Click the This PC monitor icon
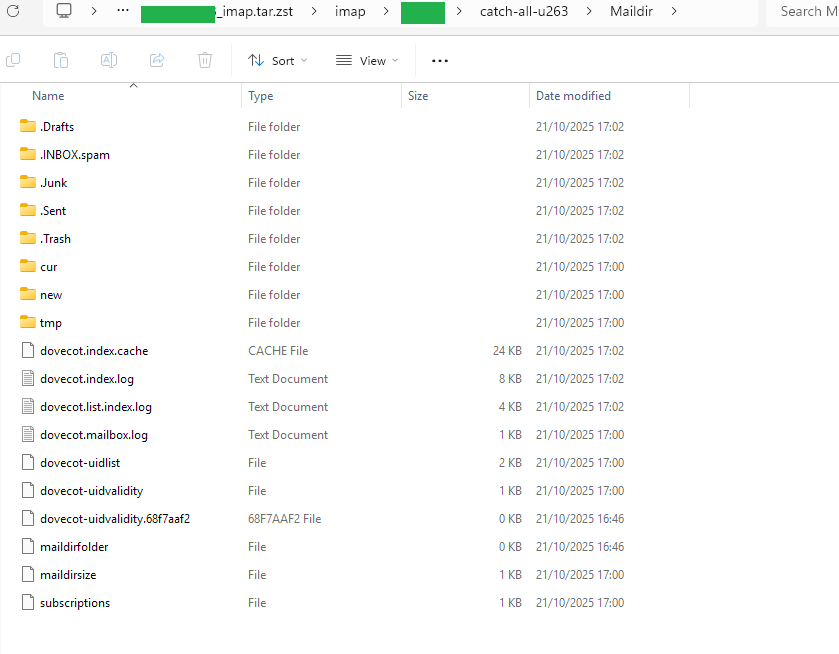 (x=64, y=11)
